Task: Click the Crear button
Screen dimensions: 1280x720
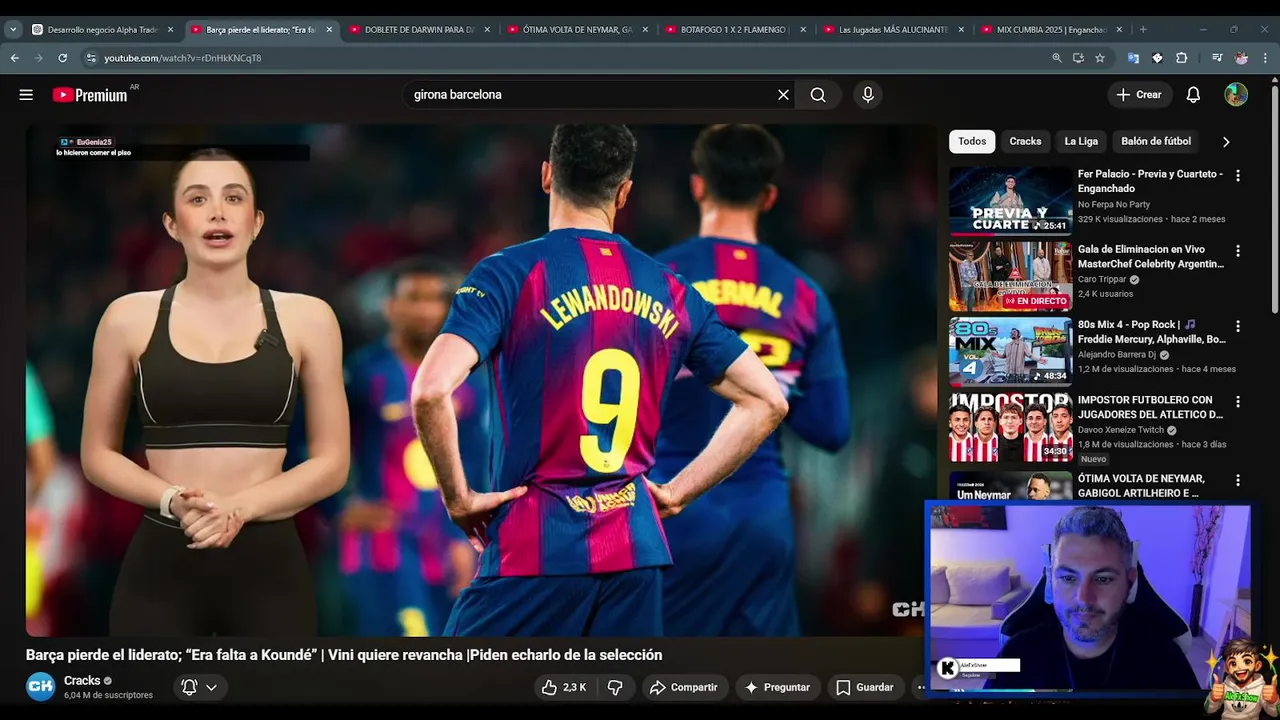Action: [x=1139, y=95]
